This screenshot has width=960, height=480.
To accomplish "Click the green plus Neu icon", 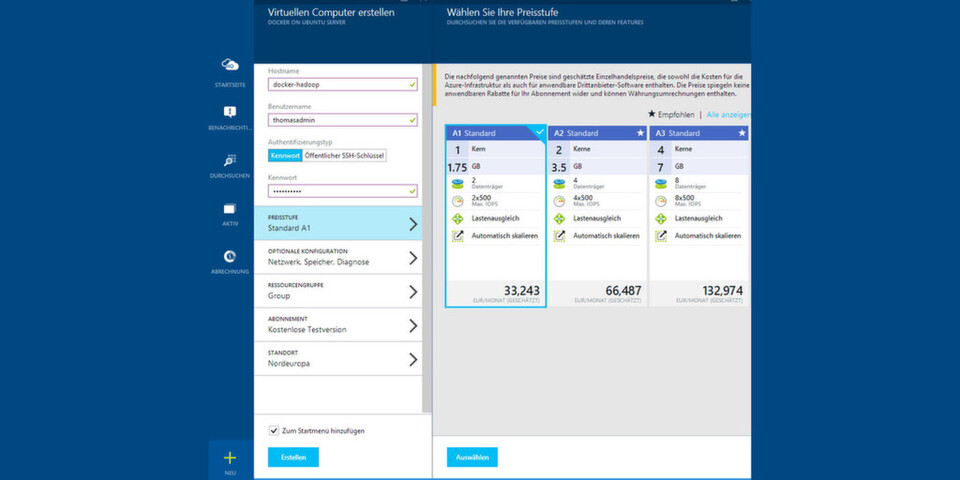I will coord(230,458).
